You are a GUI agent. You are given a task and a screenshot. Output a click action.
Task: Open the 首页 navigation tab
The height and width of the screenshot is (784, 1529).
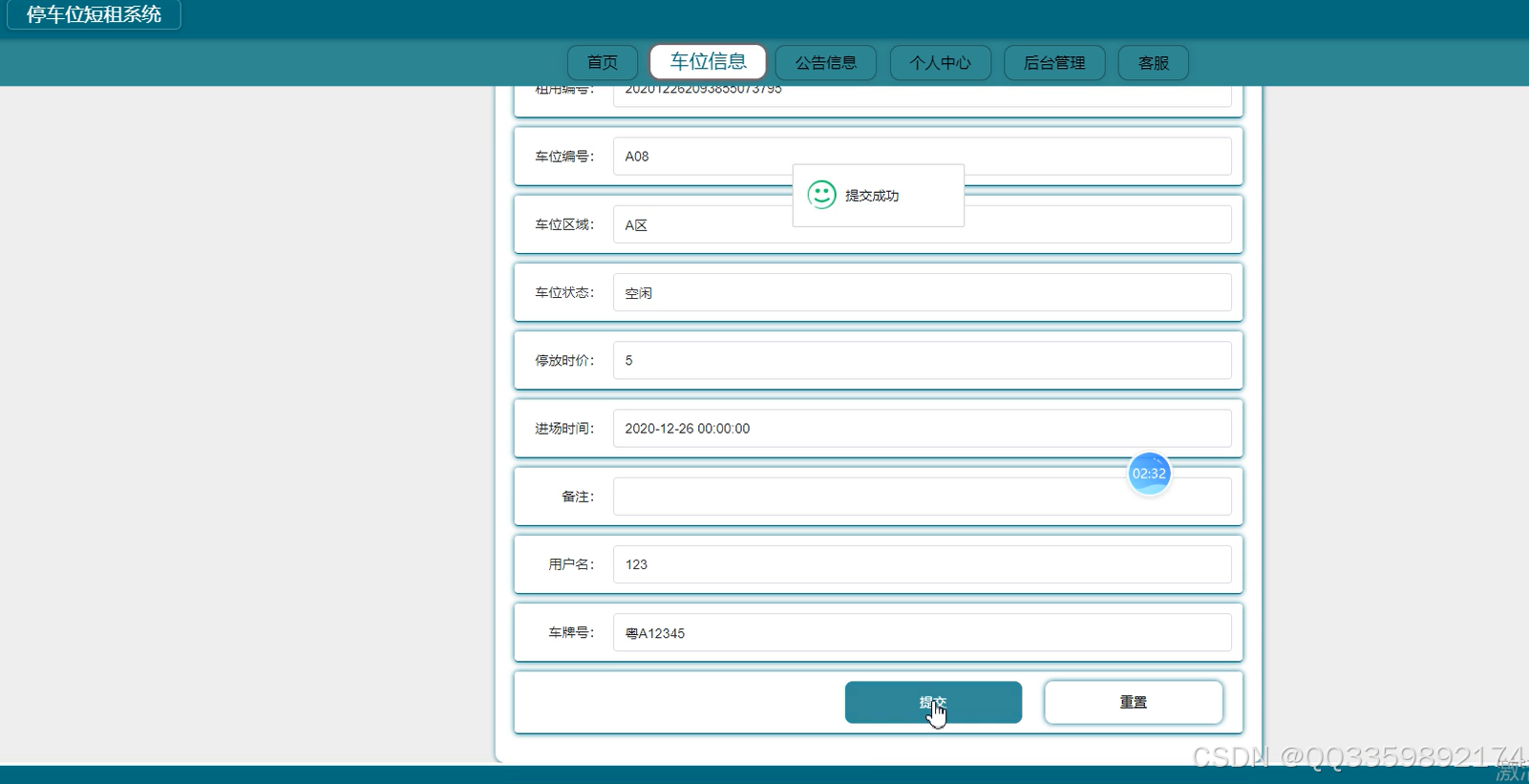pos(602,63)
